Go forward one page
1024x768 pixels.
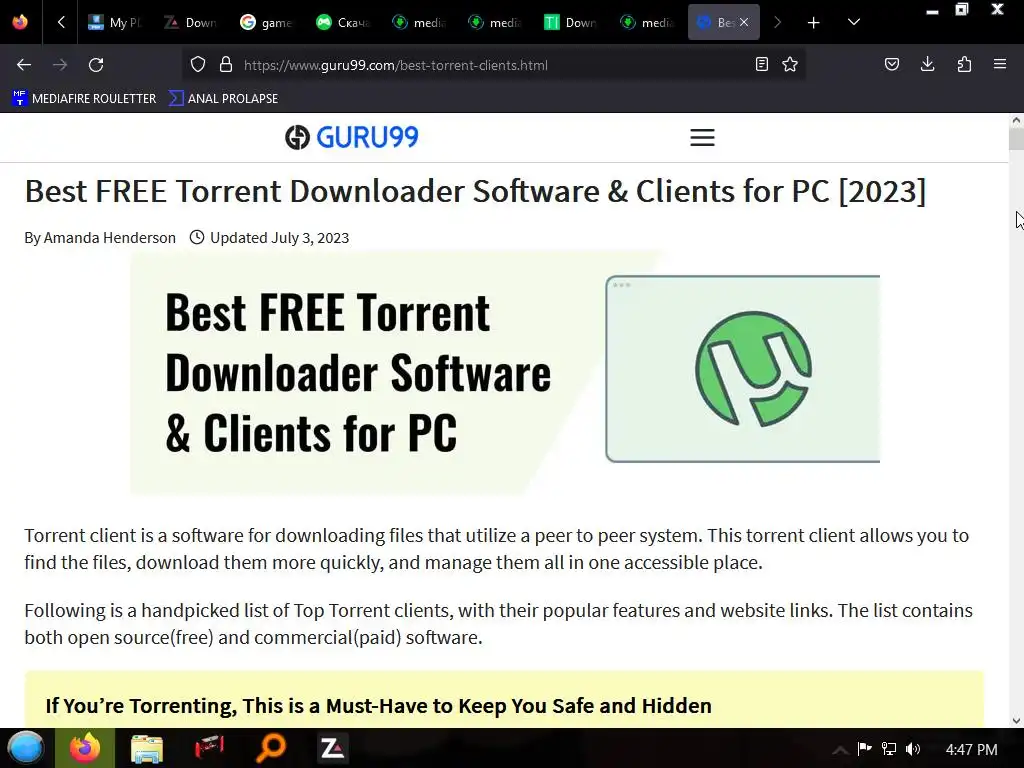tap(60, 65)
